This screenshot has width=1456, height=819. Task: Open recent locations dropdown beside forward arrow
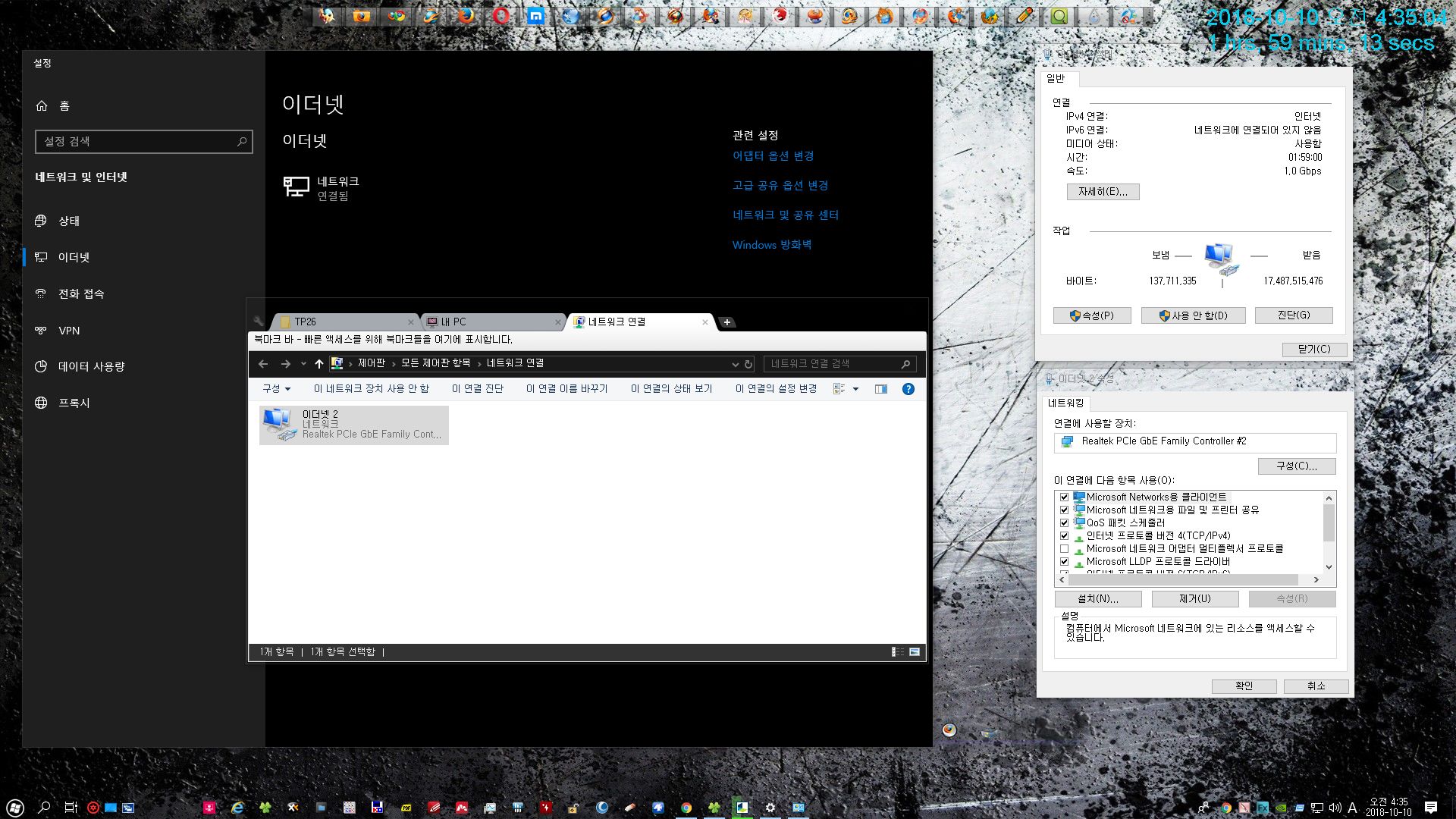coord(303,364)
